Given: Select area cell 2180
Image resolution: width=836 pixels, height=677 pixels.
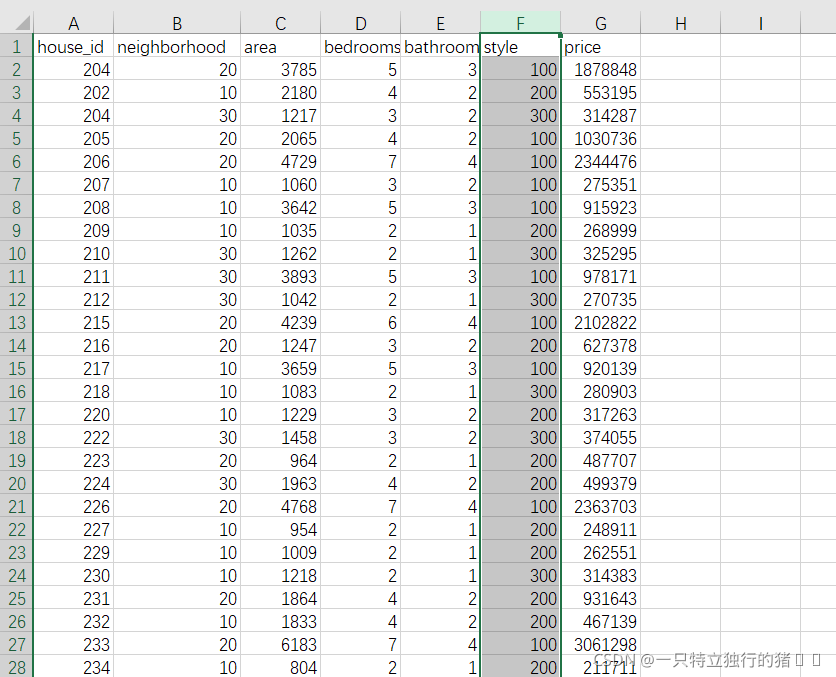Looking at the screenshot, I should [x=280, y=92].
